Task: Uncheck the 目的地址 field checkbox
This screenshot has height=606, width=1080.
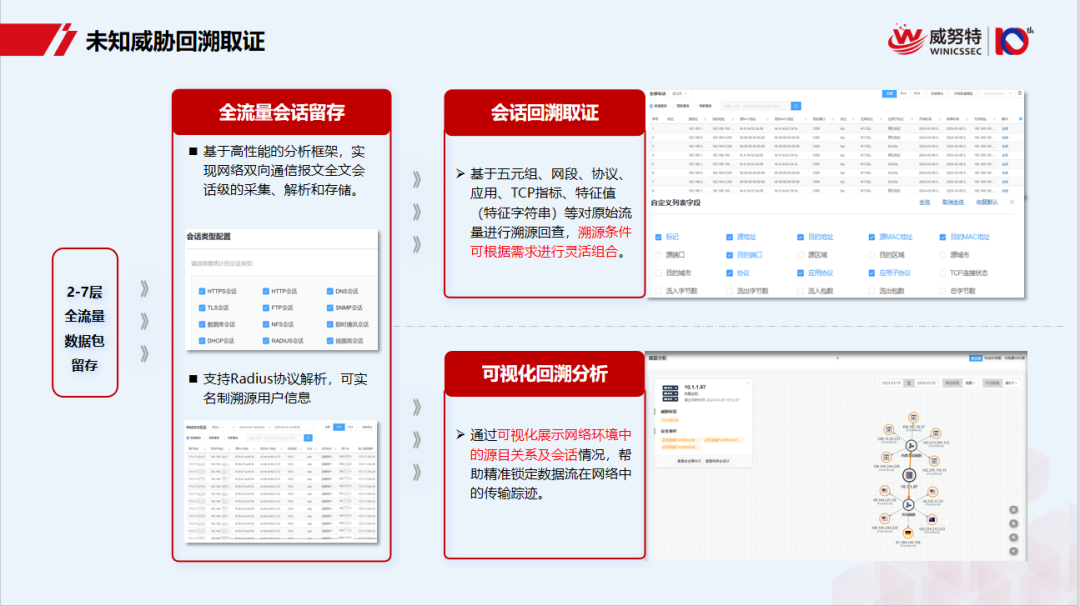Action: pyautogui.click(x=800, y=237)
